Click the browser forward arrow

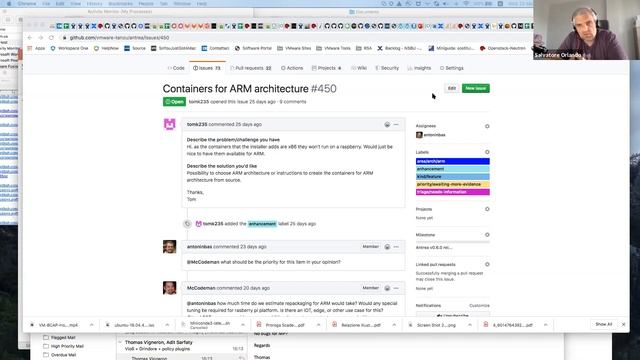click(40, 38)
